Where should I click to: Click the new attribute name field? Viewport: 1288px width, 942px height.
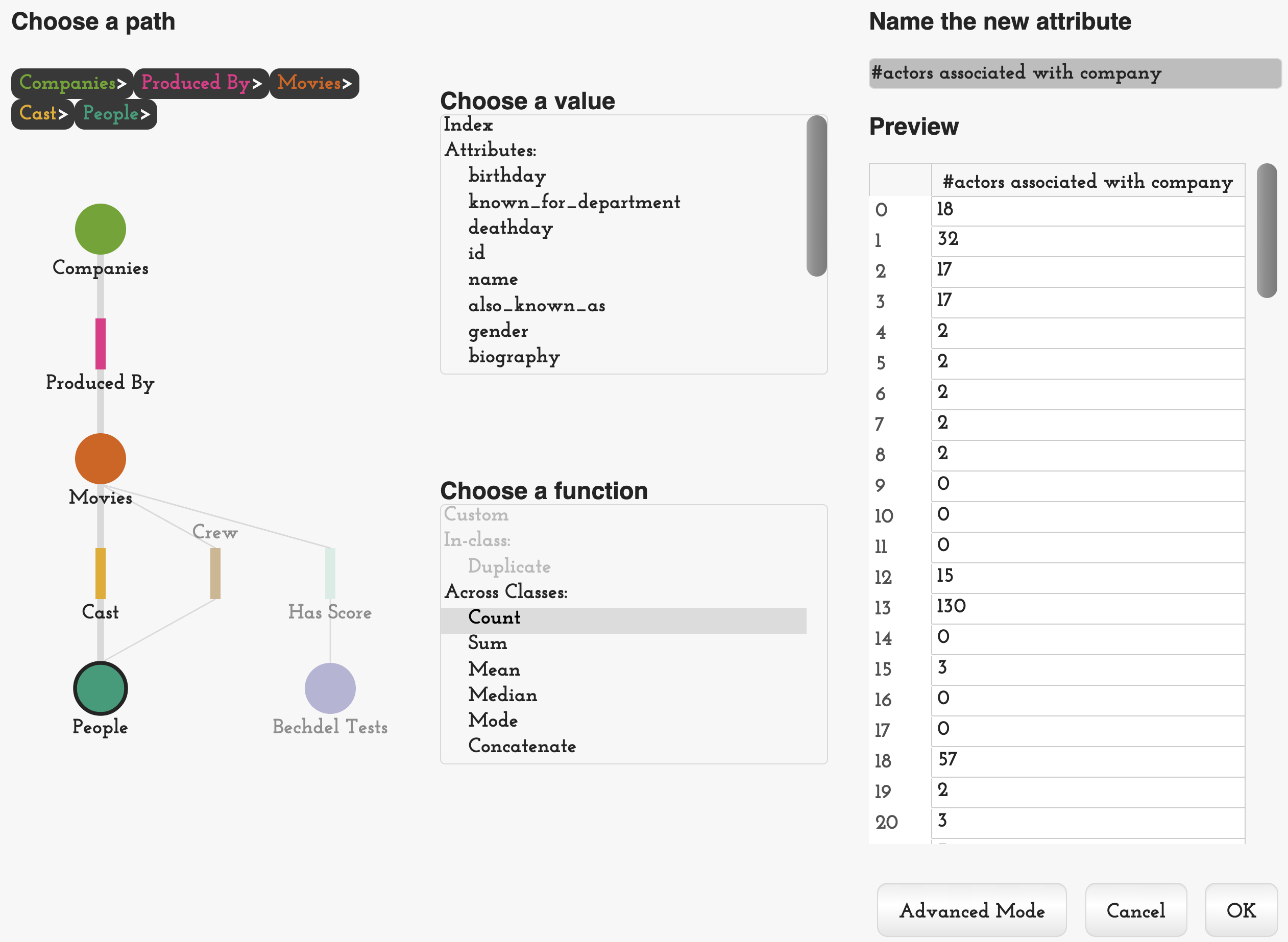click(1075, 73)
